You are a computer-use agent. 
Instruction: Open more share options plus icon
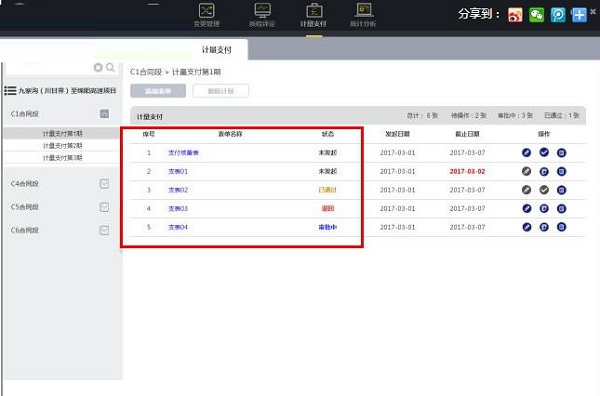[x=579, y=15]
